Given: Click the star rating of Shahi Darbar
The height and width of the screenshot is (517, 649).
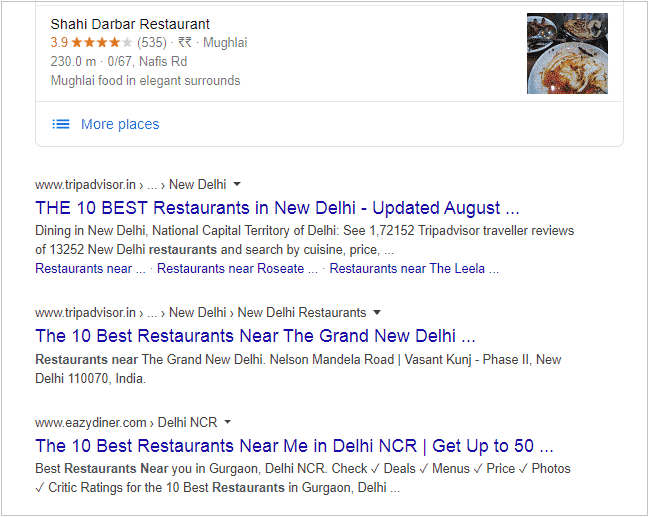Looking at the screenshot, I should 102,42.
